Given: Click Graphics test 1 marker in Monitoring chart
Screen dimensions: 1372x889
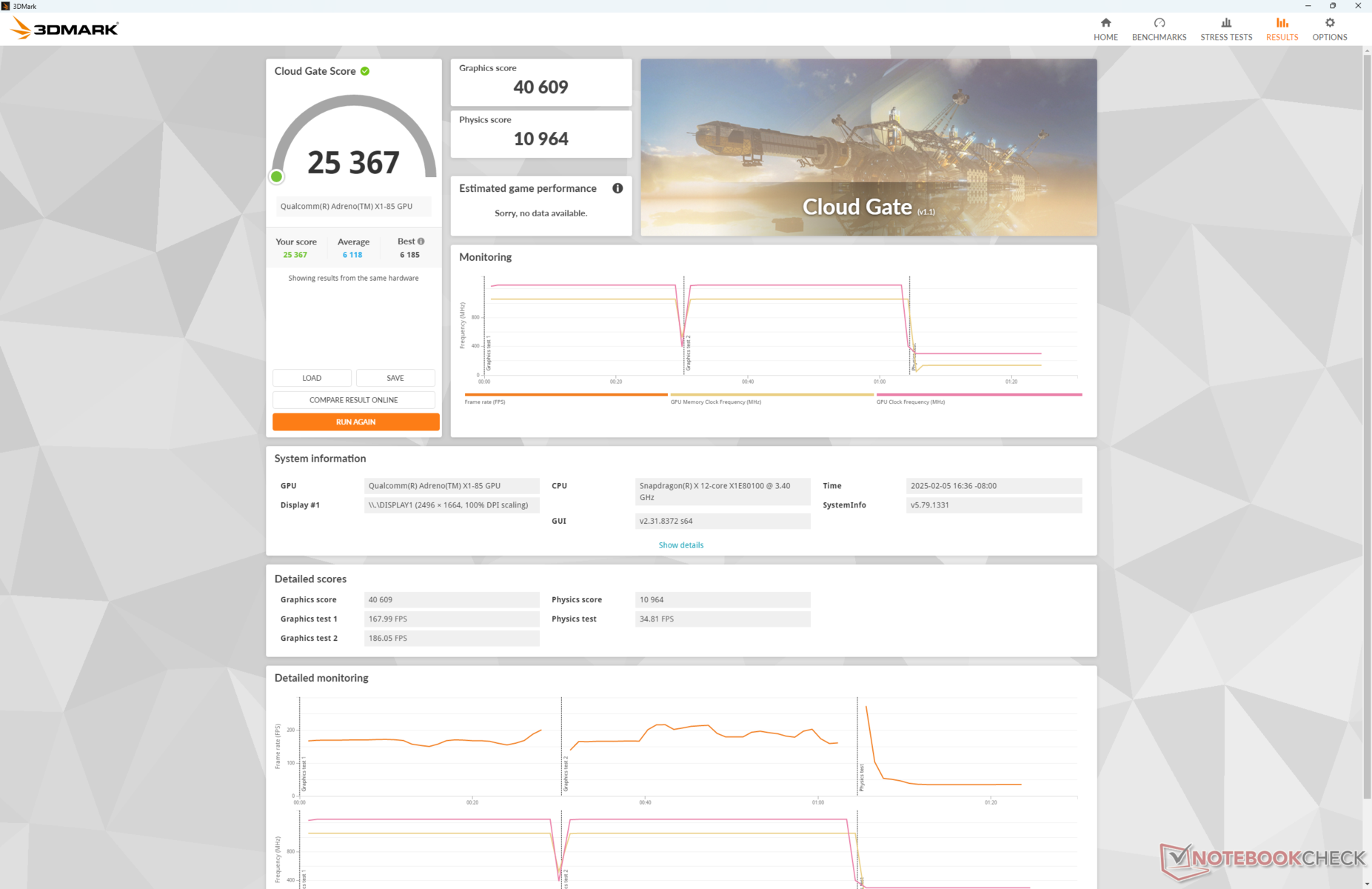Looking at the screenshot, I should [x=489, y=353].
